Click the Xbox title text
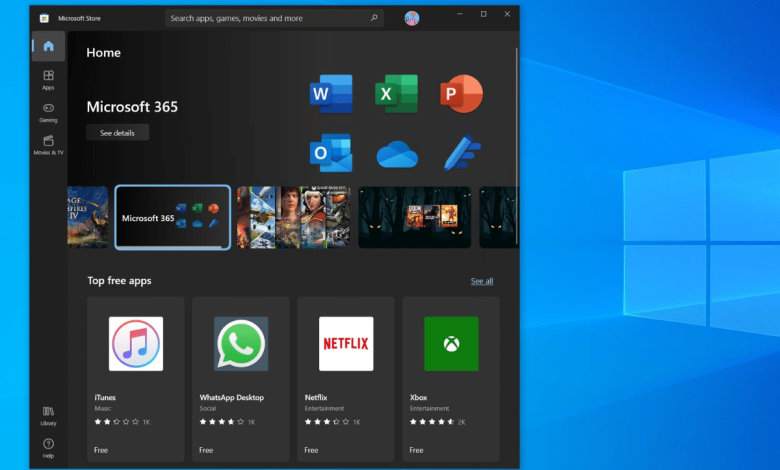780x470 pixels. click(418, 397)
